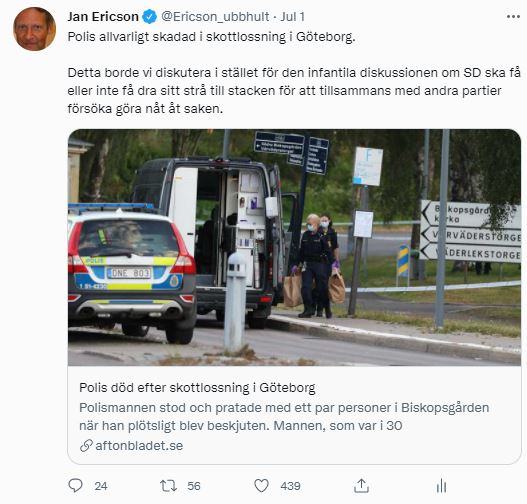Open the share upload icon
527x504 pixels.
[361, 486]
